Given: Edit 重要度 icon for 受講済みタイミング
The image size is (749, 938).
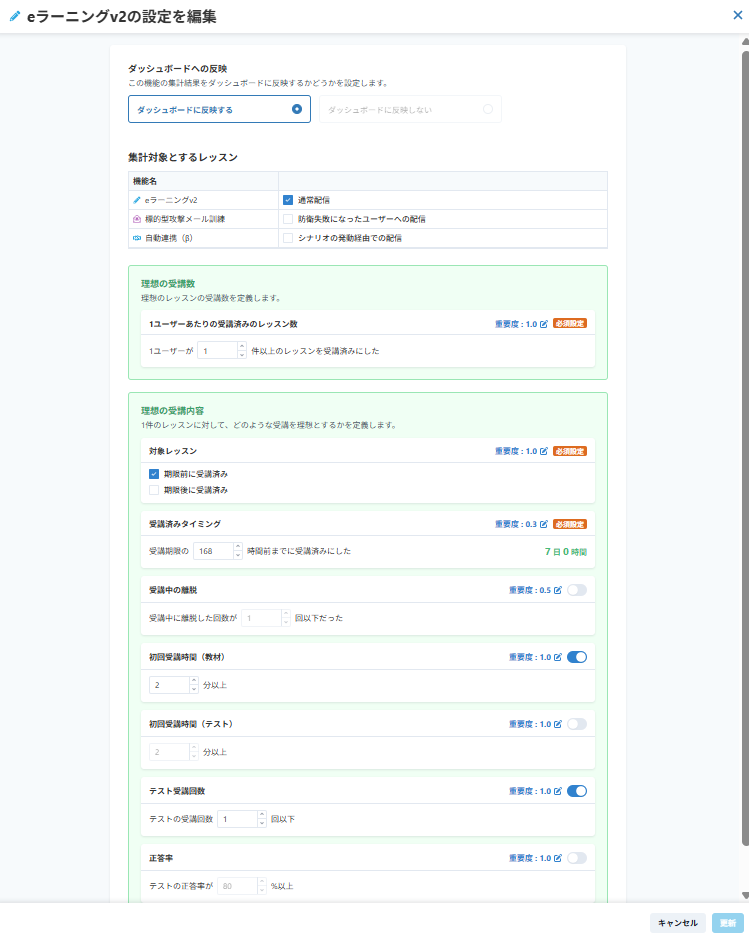Looking at the screenshot, I should pyautogui.click(x=544, y=524).
